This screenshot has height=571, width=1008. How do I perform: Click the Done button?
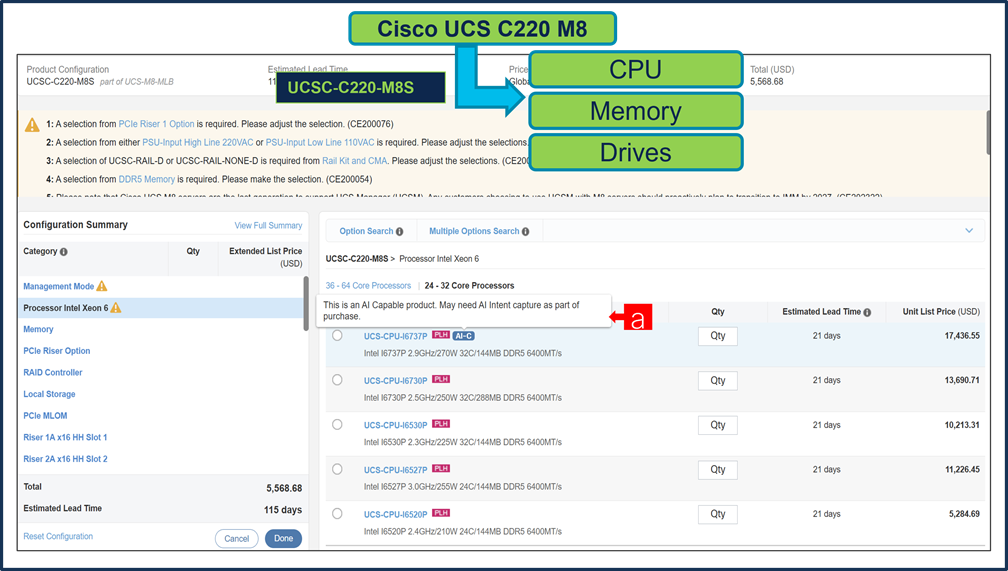284,539
